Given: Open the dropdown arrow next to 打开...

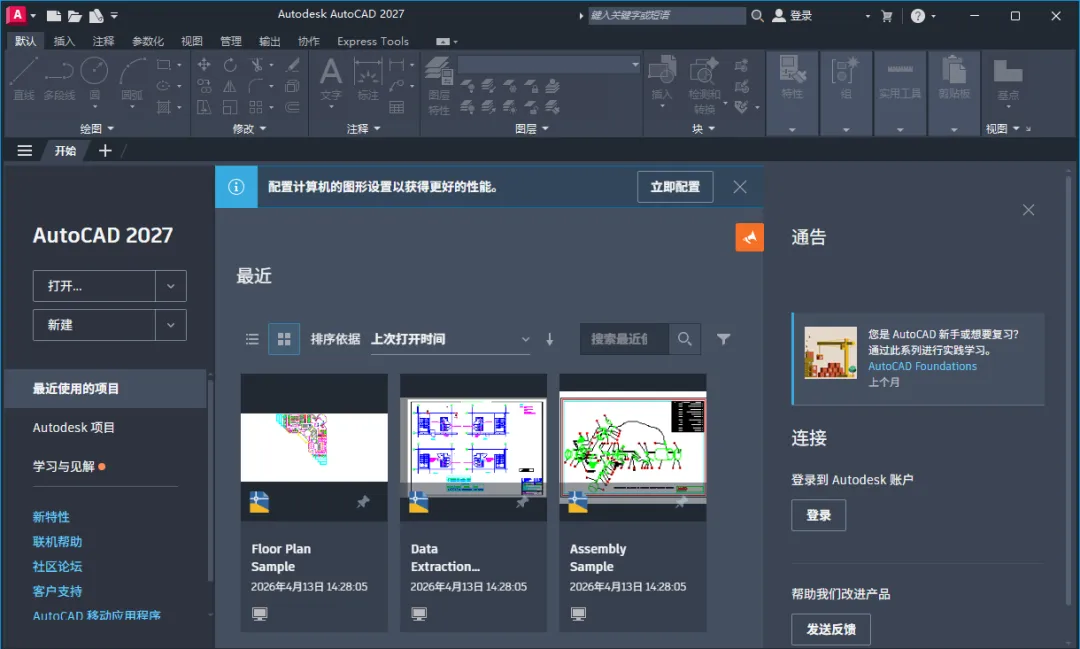Looking at the screenshot, I should (171, 286).
